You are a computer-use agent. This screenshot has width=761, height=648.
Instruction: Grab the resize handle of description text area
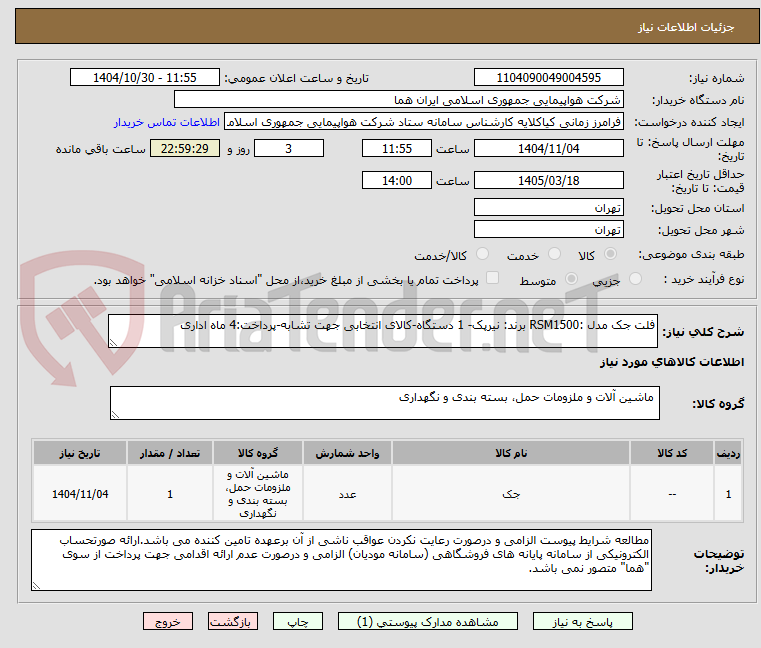point(114,343)
